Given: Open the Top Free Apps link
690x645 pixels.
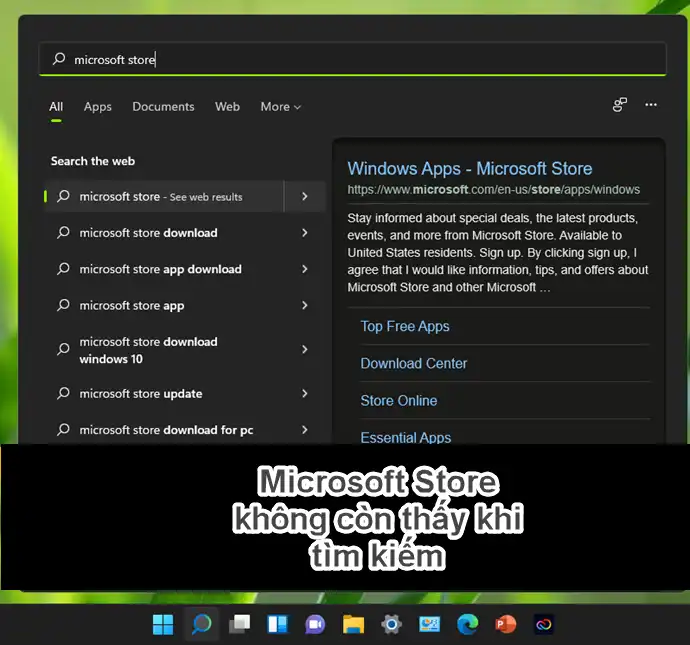Looking at the screenshot, I should click(x=405, y=326).
